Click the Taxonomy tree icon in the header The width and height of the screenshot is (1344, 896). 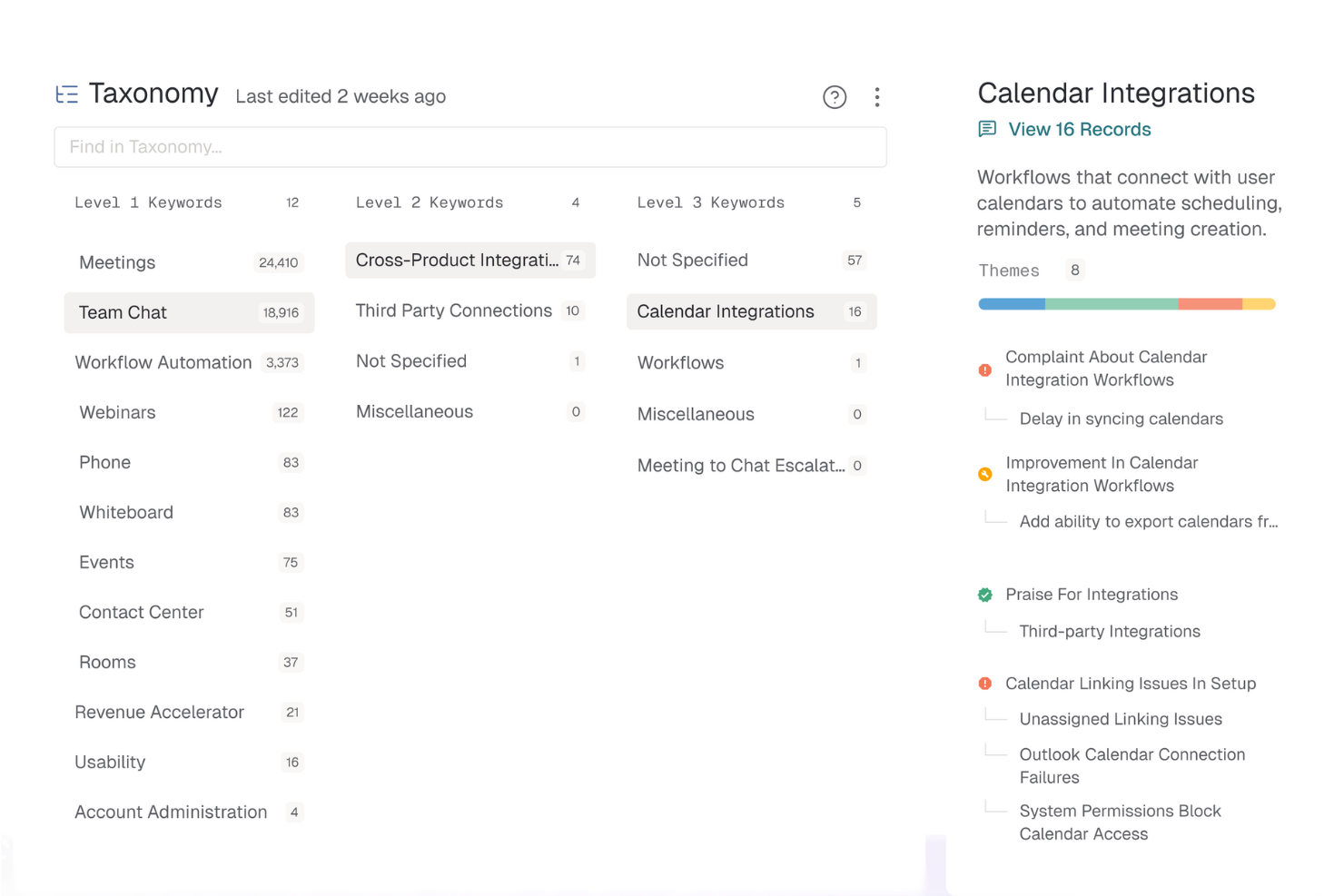click(x=67, y=94)
